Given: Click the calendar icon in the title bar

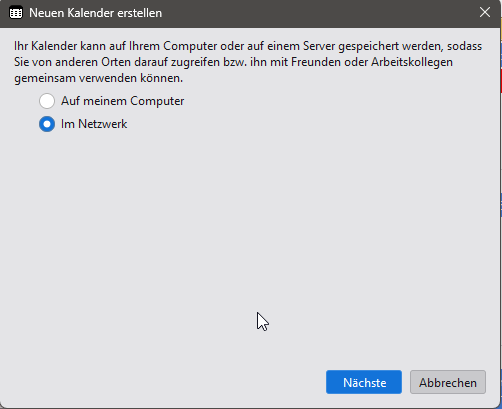Looking at the screenshot, I should click(16, 13).
